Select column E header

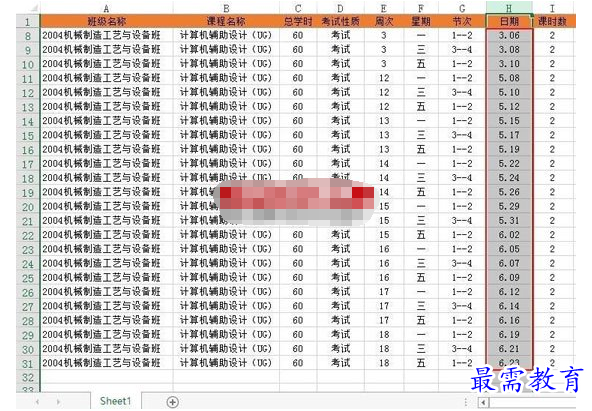(384, 8)
